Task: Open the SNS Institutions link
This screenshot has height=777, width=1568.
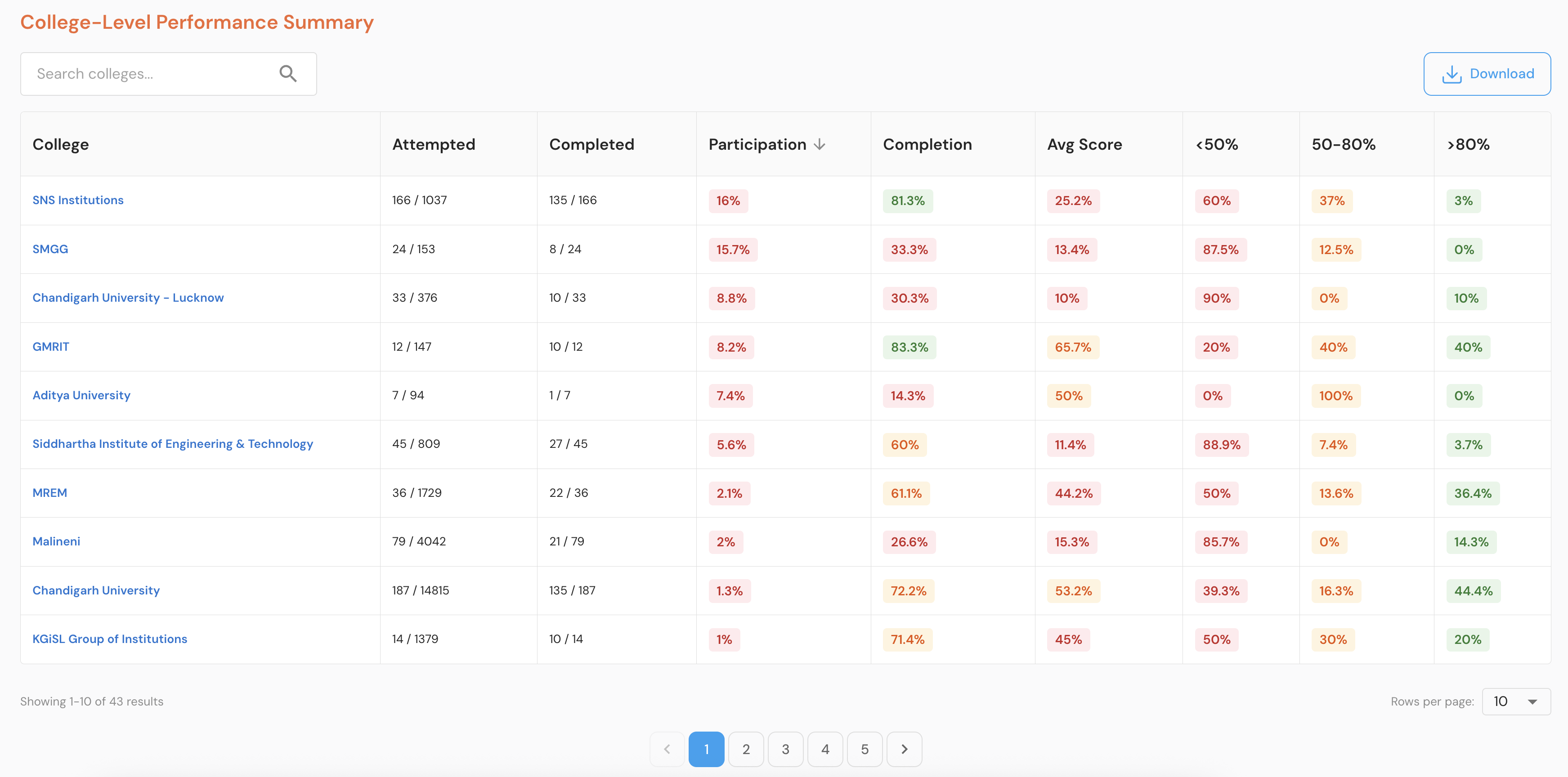Action: [78, 200]
